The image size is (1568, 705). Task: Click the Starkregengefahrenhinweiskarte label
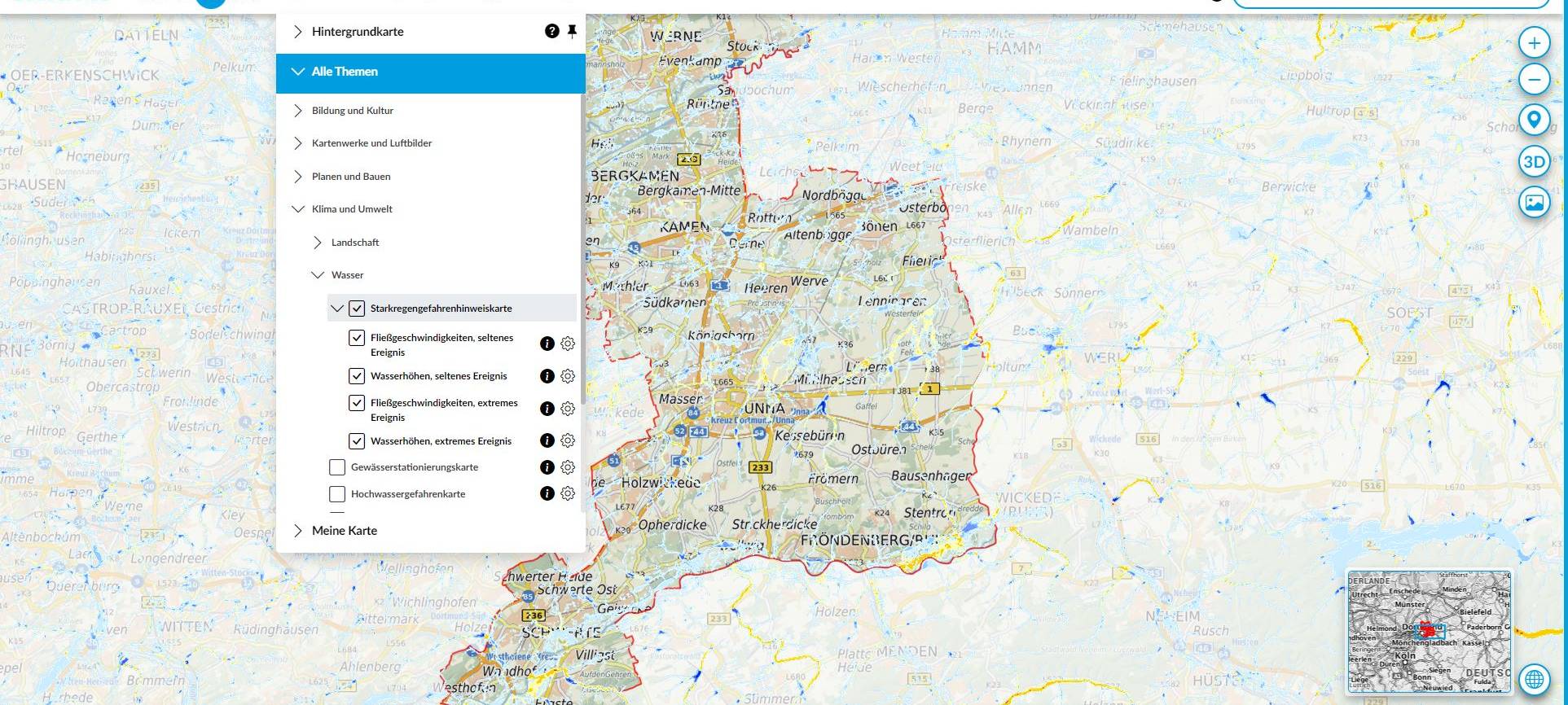point(441,309)
